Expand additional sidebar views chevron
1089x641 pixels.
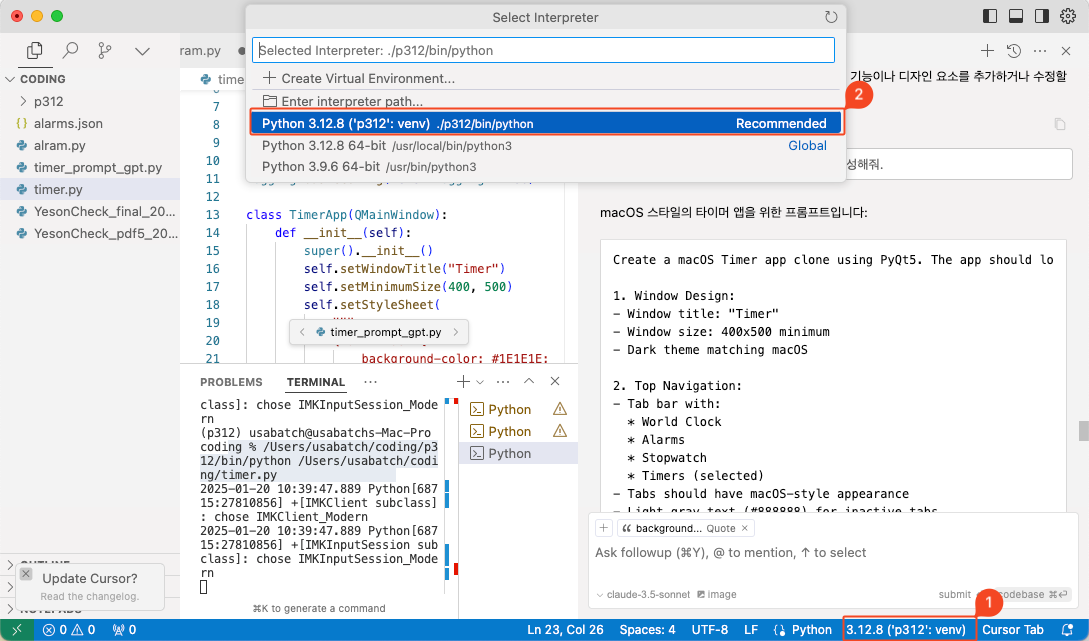pos(142,51)
